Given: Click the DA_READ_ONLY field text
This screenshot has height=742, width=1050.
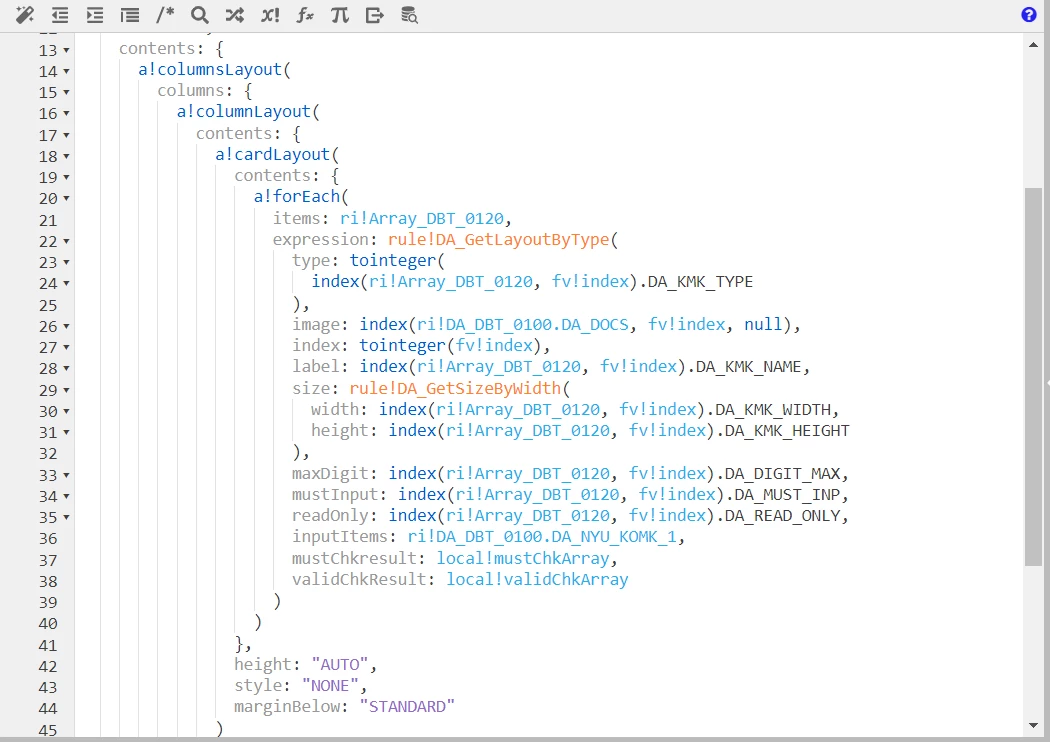Looking at the screenshot, I should click(x=782, y=516).
